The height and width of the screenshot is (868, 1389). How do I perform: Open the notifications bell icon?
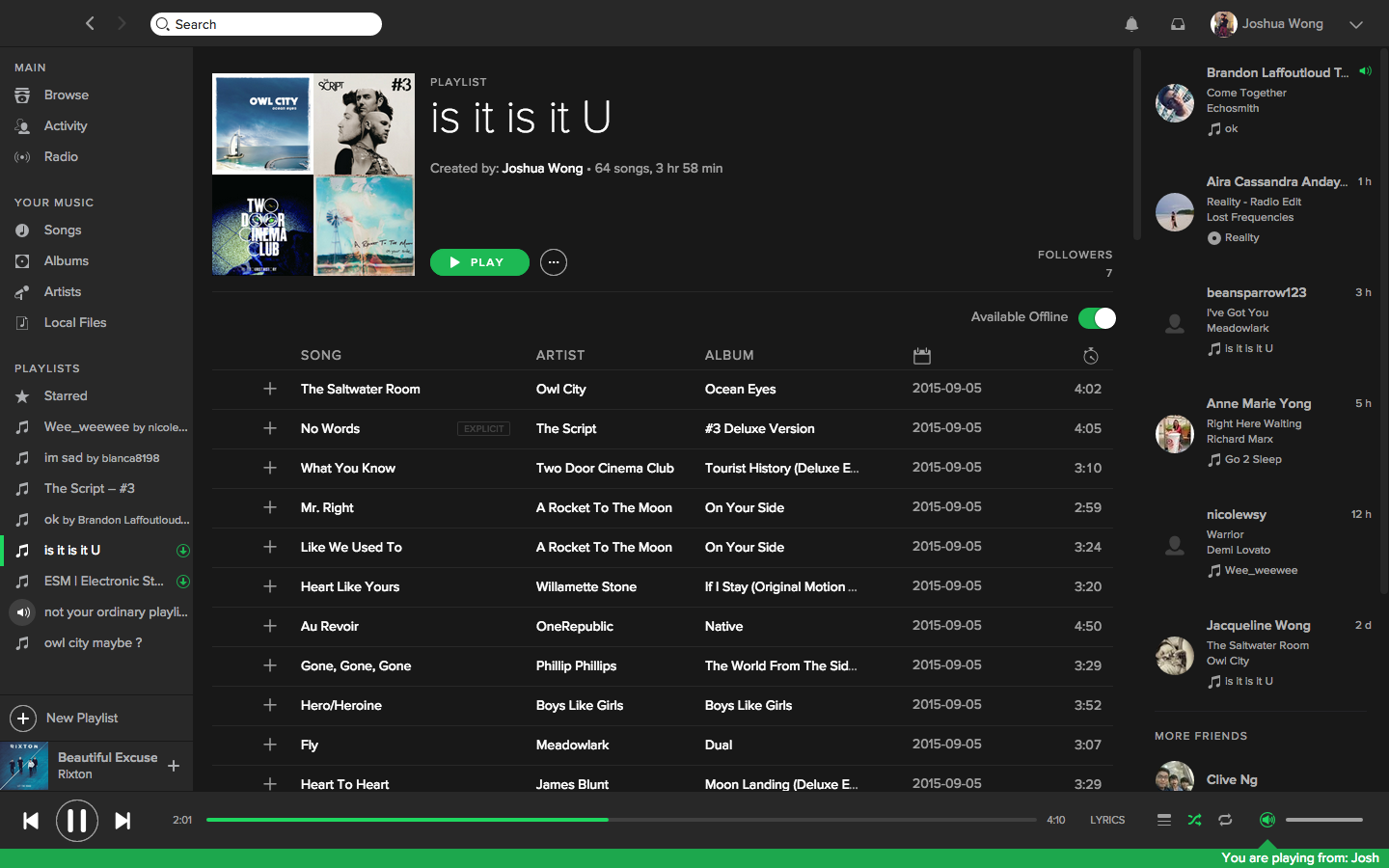coord(1131,24)
